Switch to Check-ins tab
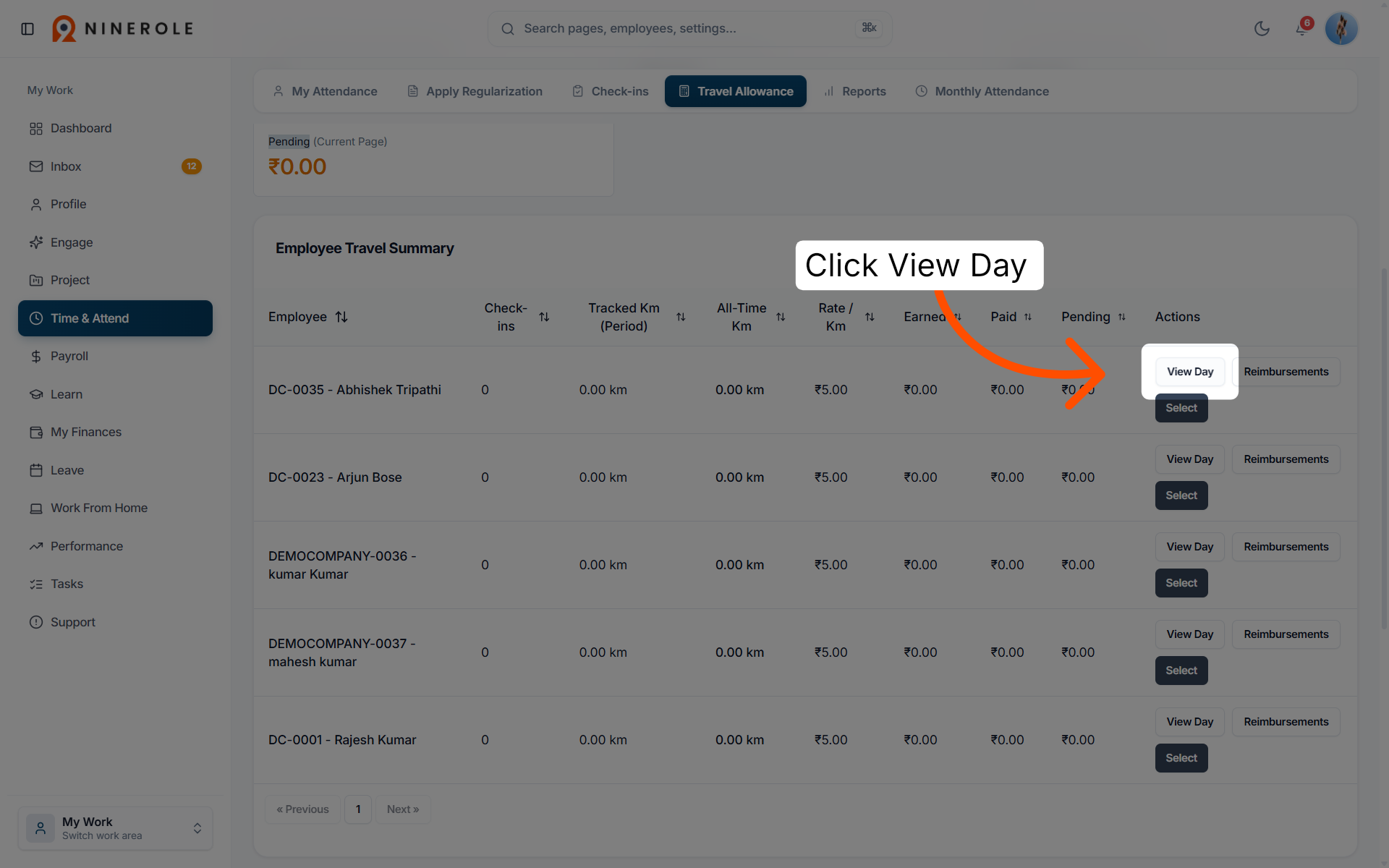 [x=611, y=91]
